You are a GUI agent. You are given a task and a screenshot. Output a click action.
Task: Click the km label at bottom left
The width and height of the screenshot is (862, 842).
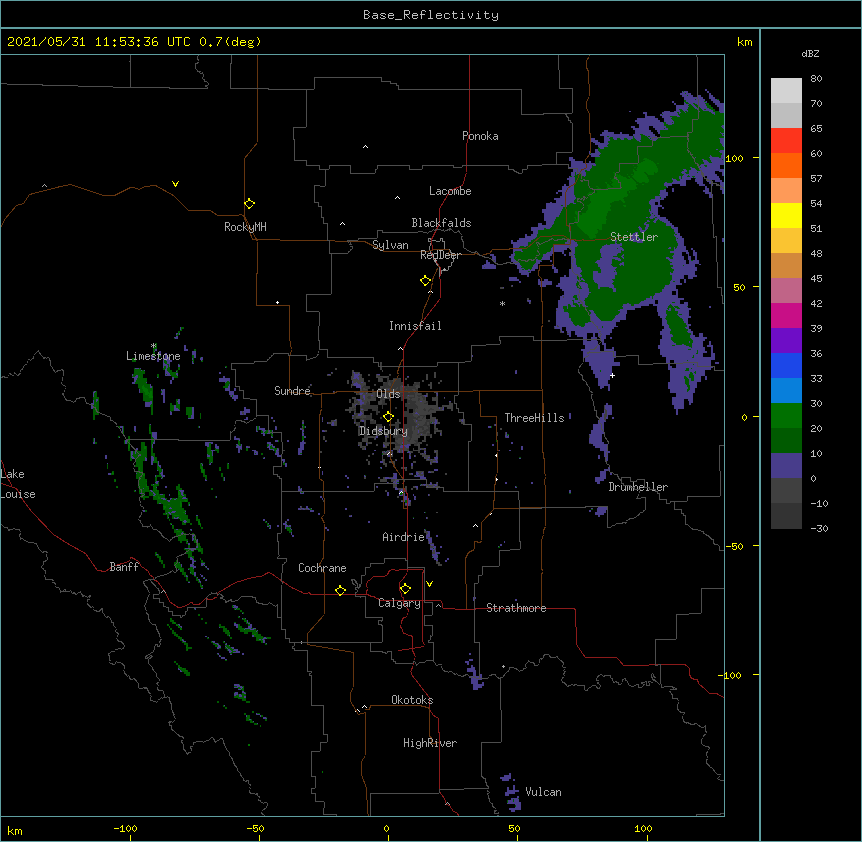pos(14,830)
